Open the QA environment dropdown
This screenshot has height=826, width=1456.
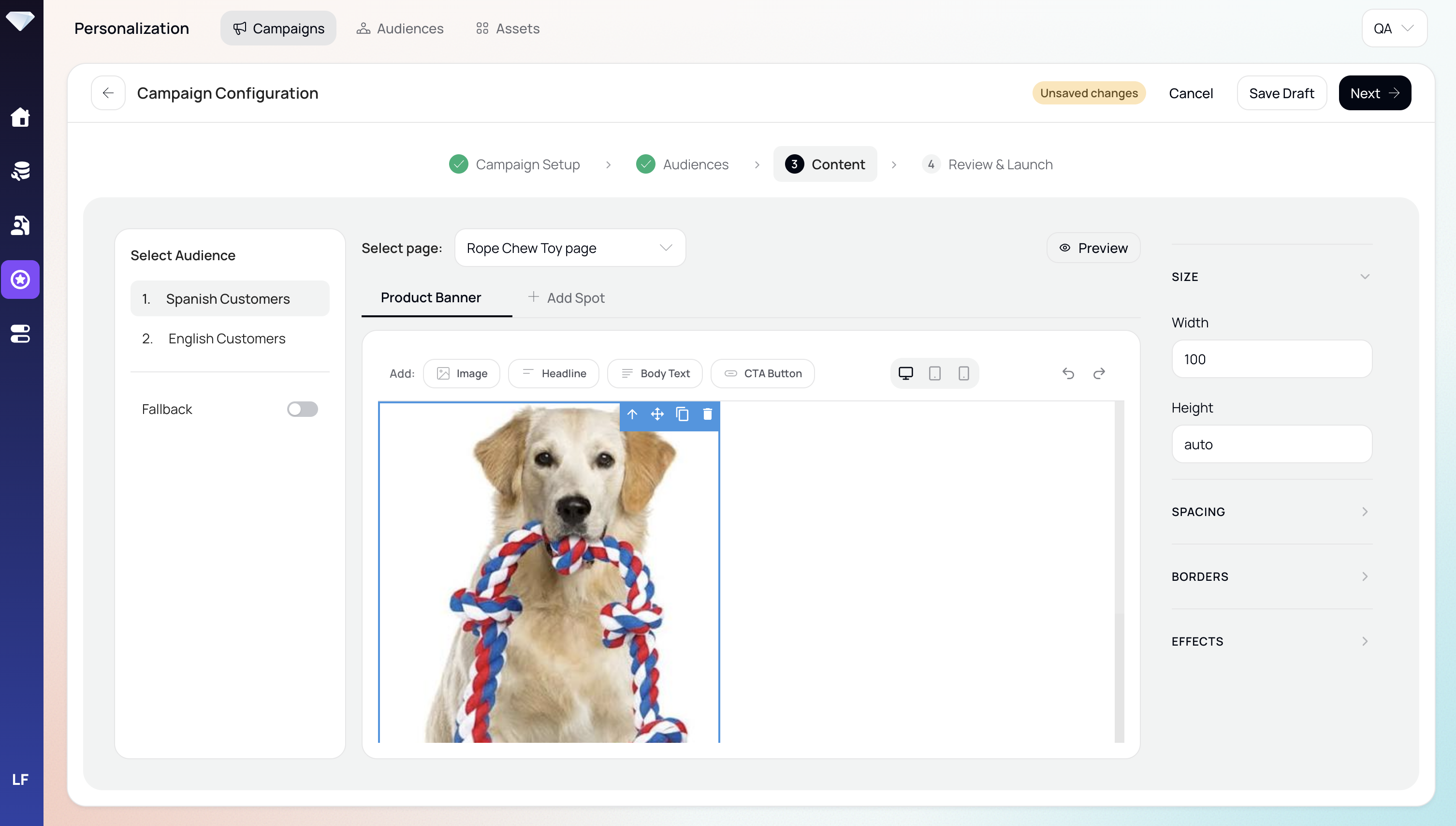1394,29
